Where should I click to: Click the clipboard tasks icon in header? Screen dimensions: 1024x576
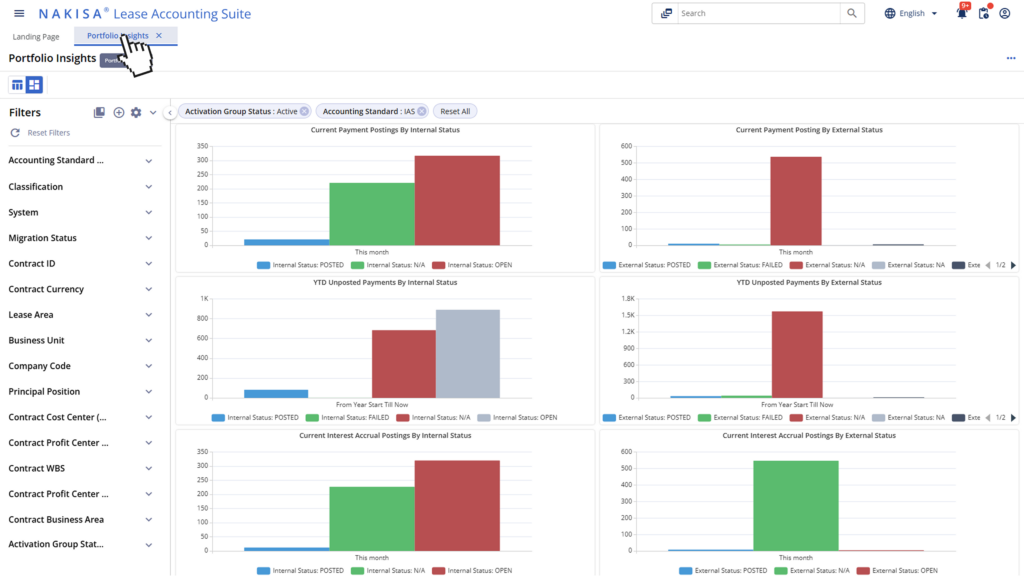tap(983, 13)
